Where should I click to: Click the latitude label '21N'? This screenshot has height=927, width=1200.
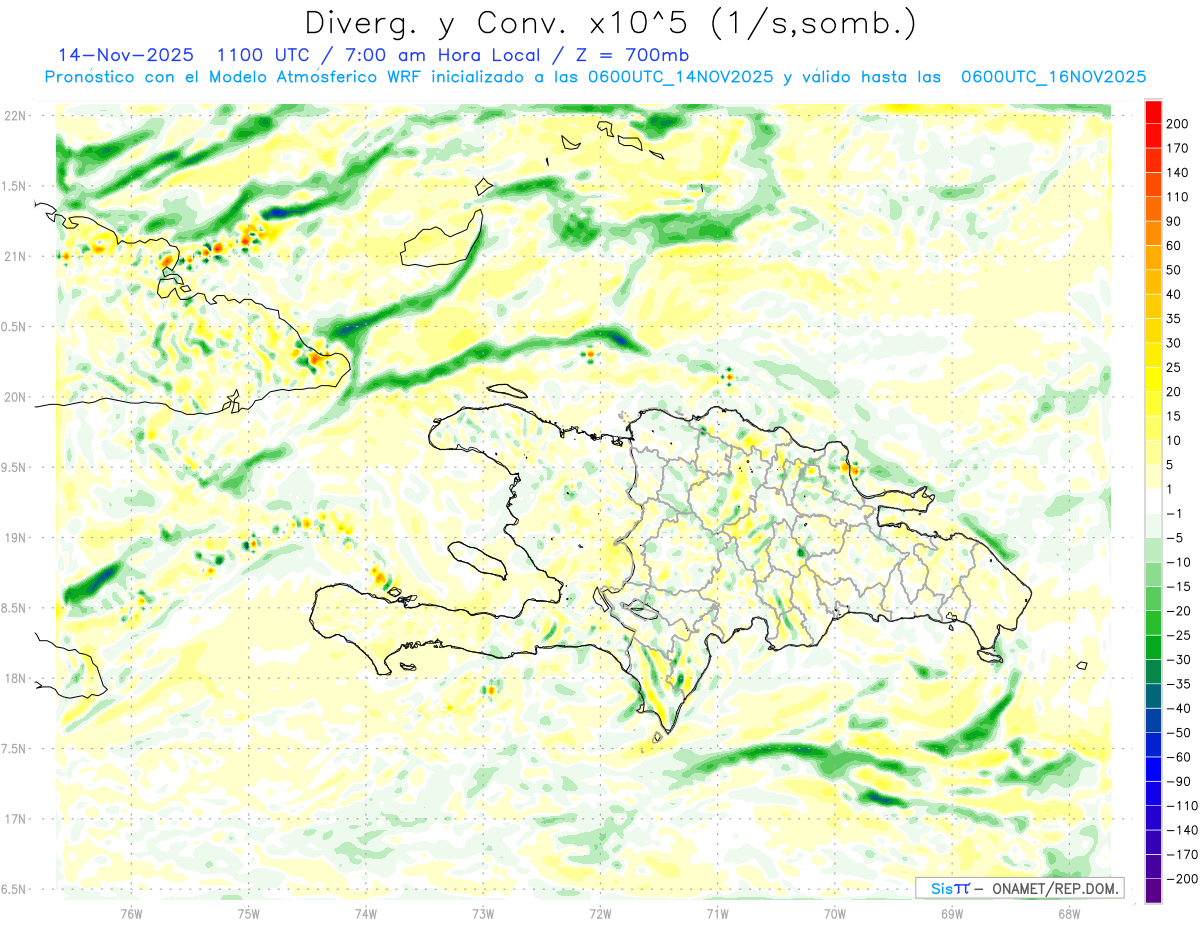pos(15,257)
